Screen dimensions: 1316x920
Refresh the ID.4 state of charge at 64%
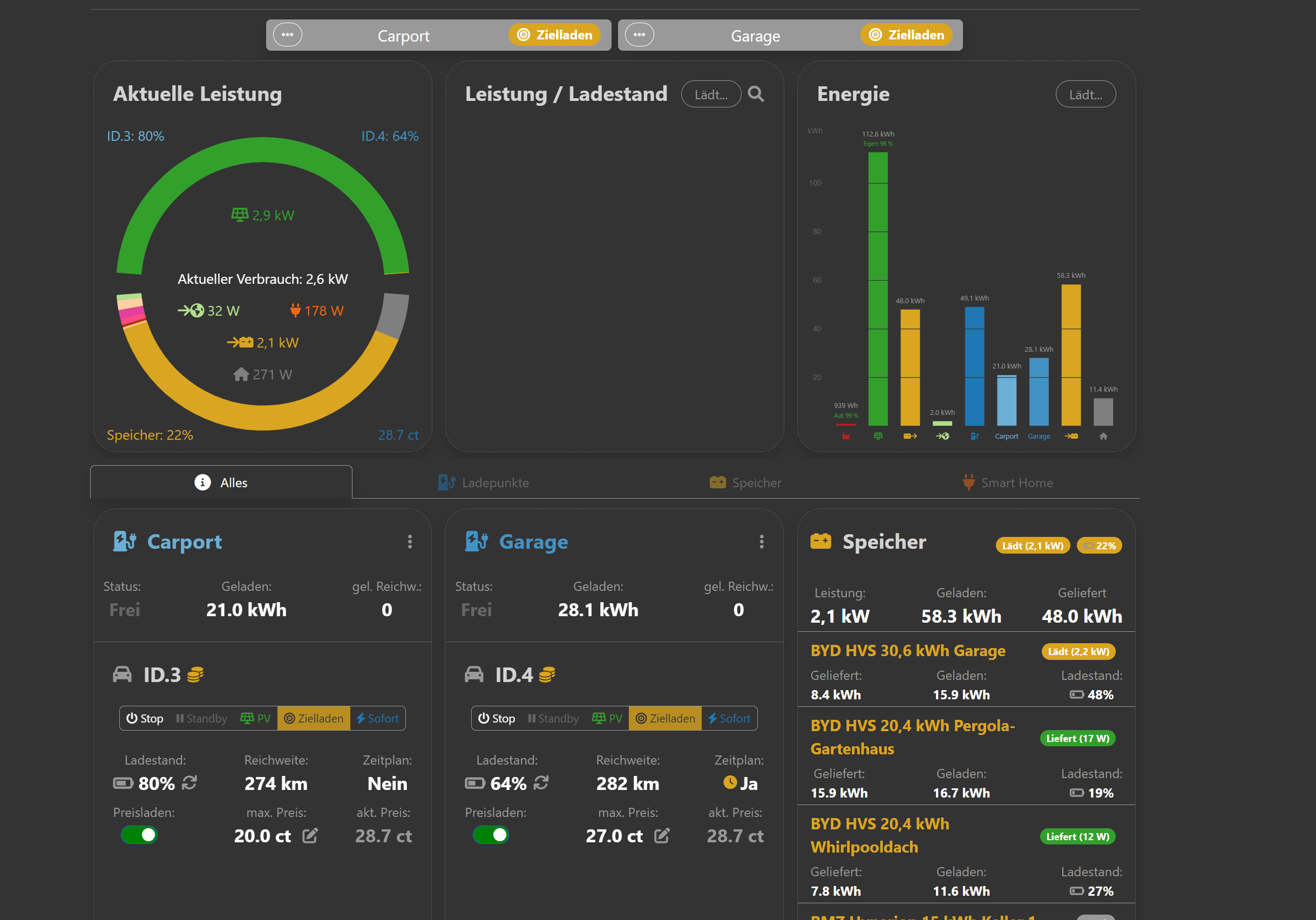coord(541,782)
